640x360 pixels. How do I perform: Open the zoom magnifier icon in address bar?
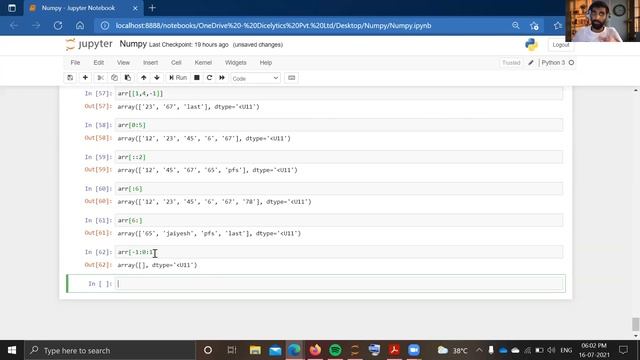pos(516,25)
